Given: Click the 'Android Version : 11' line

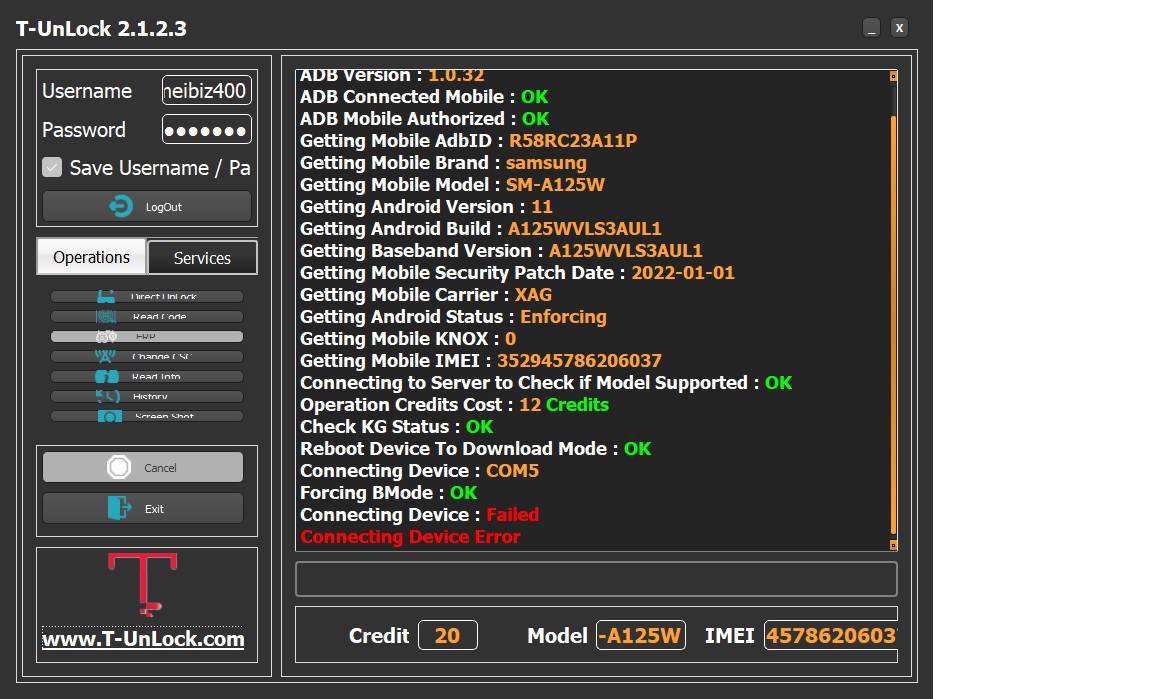Looking at the screenshot, I should coord(426,207).
